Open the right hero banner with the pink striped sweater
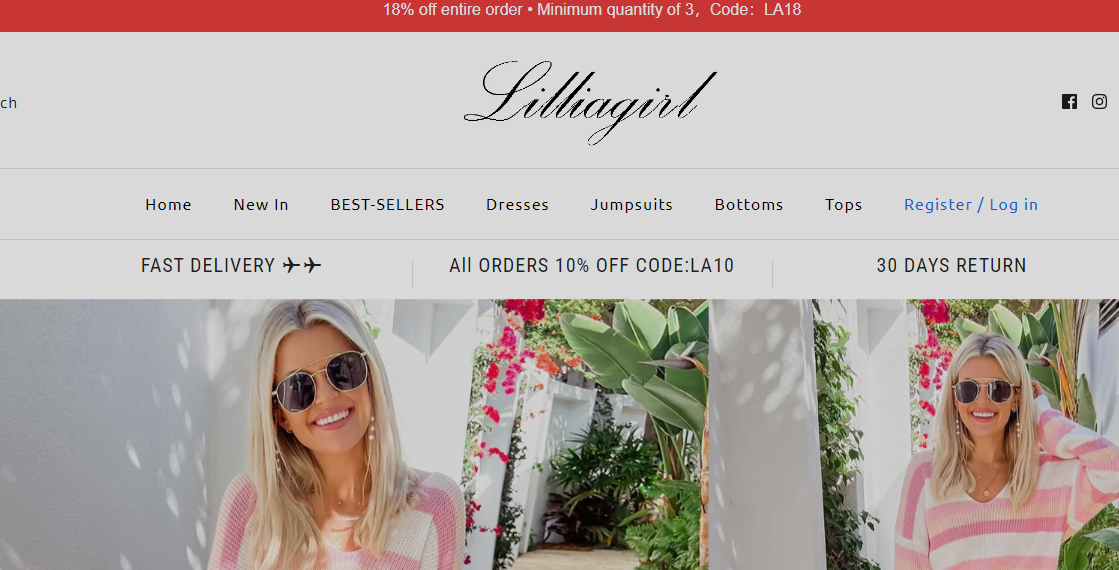Image resolution: width=1119 pixels, height=570 pixels. pos(913,434)
